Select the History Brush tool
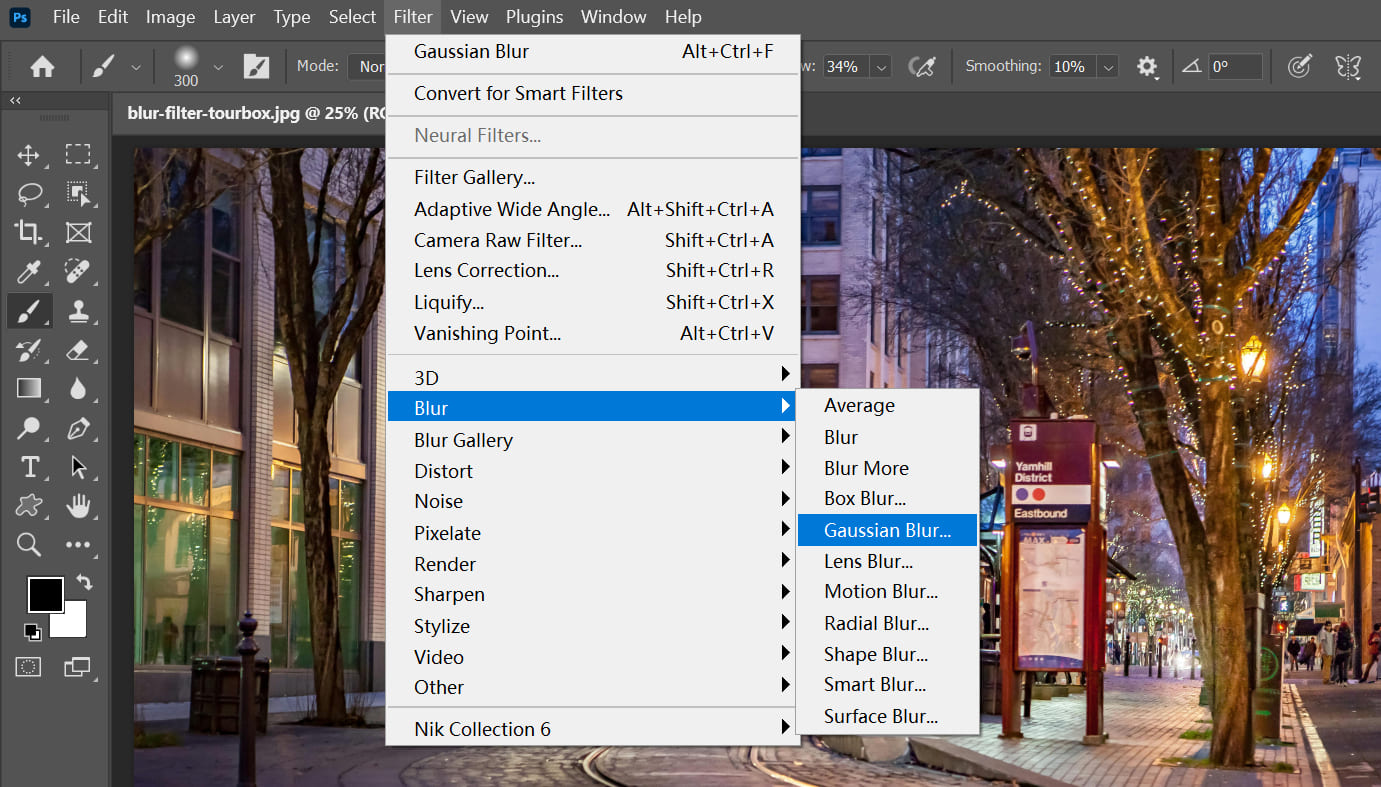 (29, 350)
